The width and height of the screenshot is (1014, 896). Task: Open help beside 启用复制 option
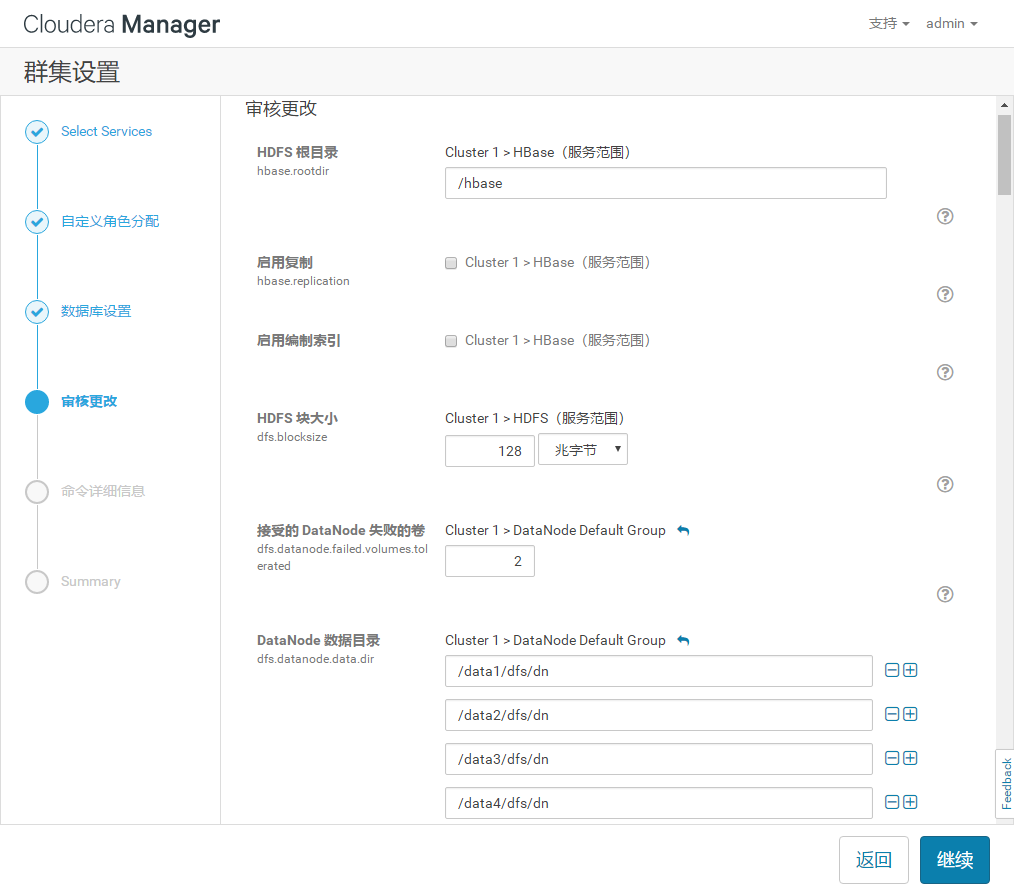point(944,294)
